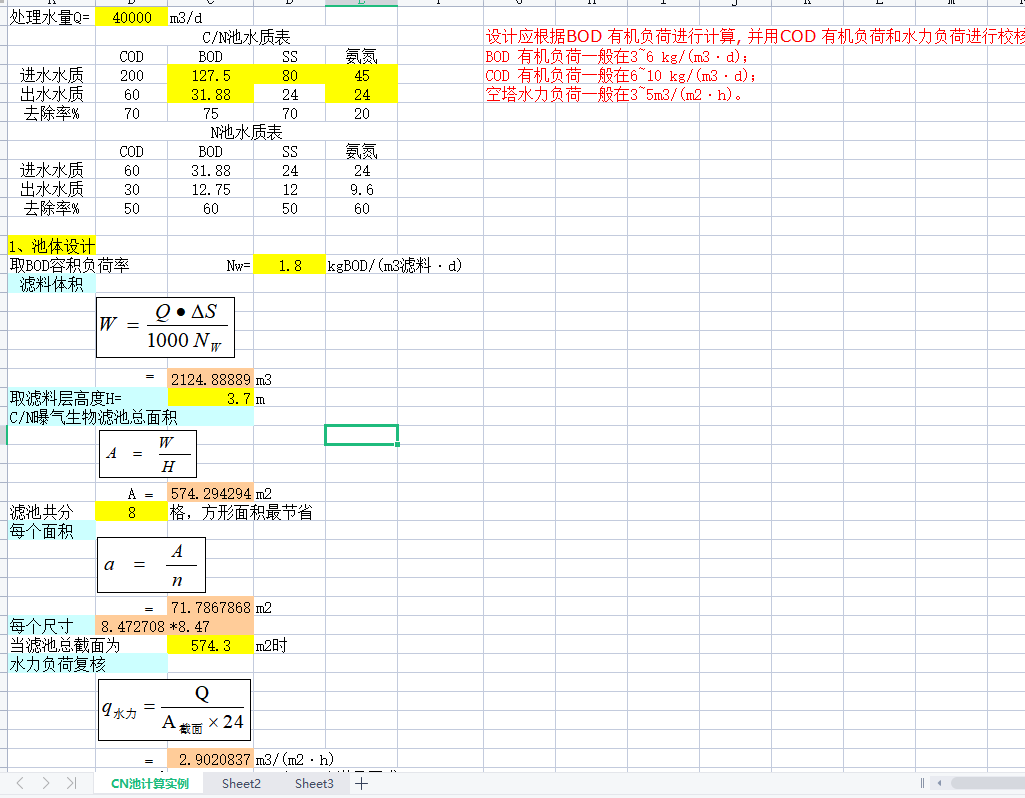
Task: Select the red text 空塔水力负荷一般在3~5m3
Action: pyautogui.click(x=614, y=94)
